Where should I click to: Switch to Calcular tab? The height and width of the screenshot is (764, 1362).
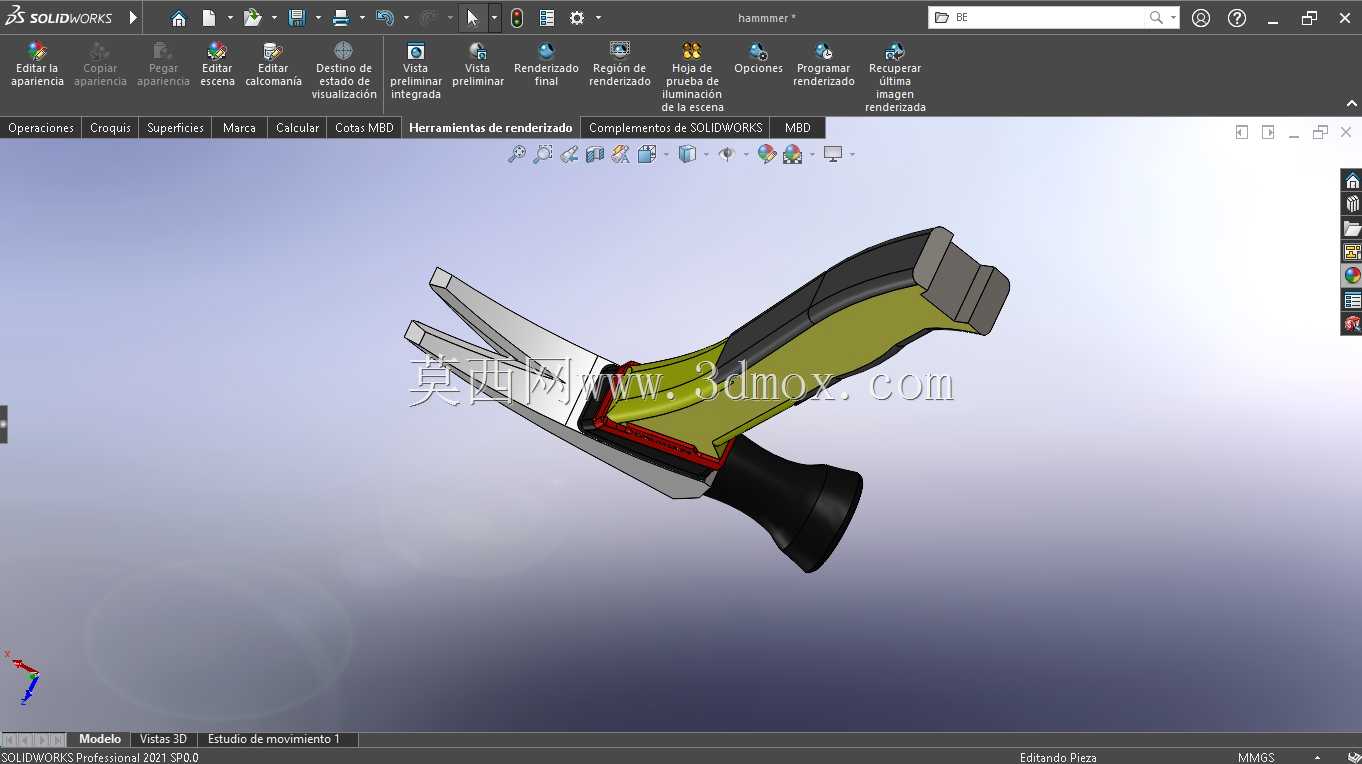(297, 128)
